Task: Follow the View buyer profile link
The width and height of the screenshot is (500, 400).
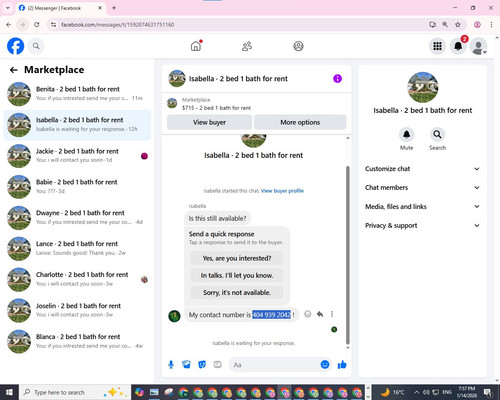Action: coord(282,191)
